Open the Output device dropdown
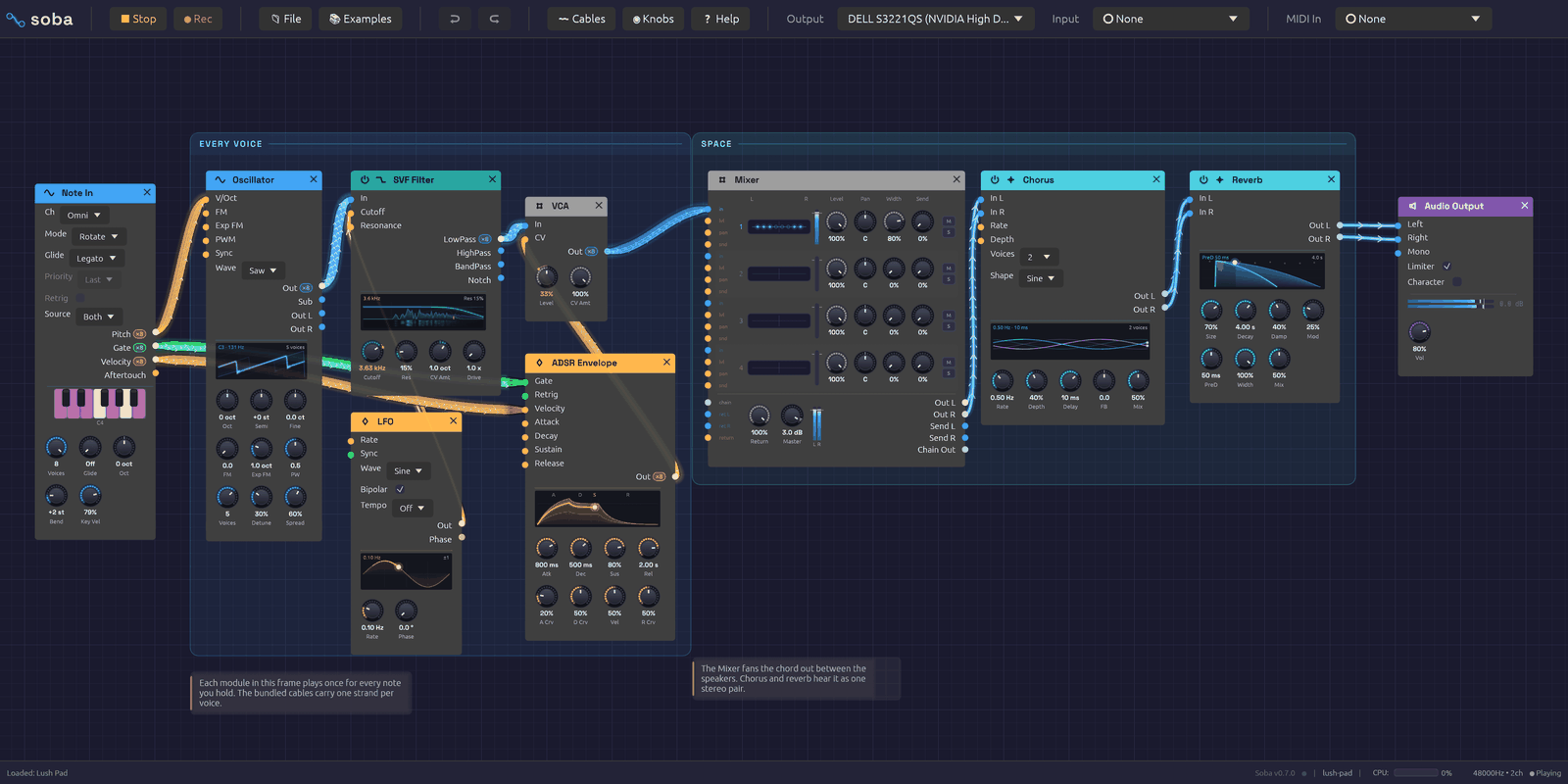 pos(935,19)
